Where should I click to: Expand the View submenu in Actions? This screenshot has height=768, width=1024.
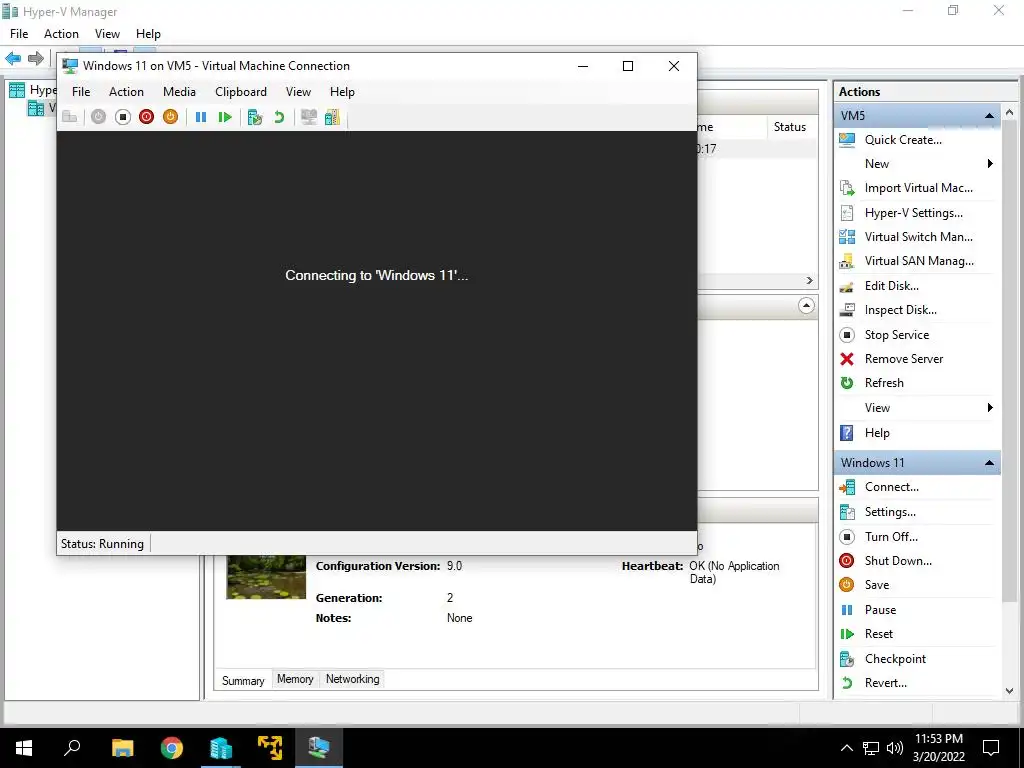point(990,408)
